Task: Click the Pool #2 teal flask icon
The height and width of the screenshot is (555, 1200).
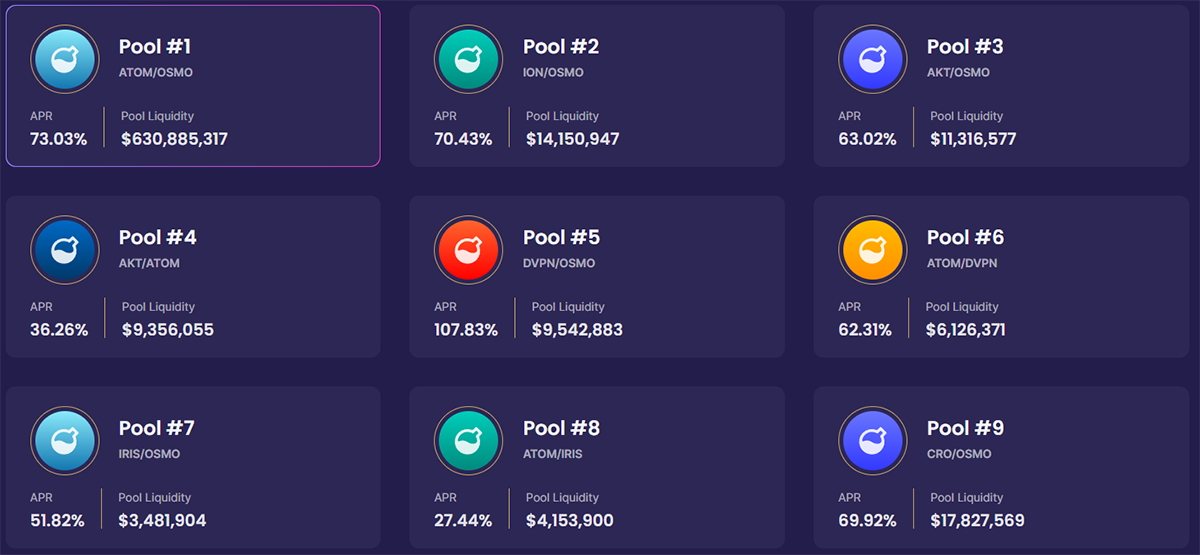Action: point(468,59)
